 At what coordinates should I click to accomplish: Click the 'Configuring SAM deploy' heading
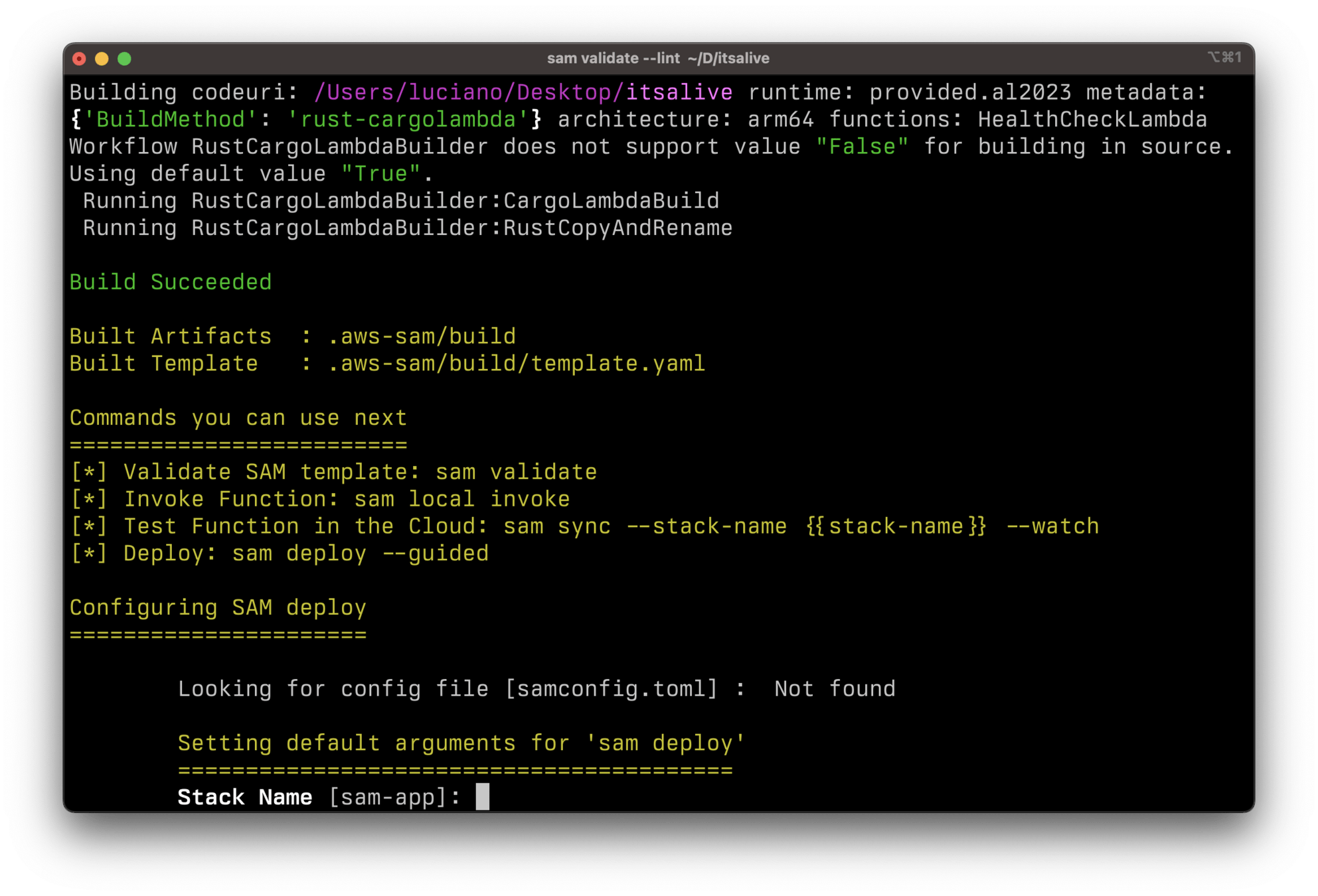[218, 608]
